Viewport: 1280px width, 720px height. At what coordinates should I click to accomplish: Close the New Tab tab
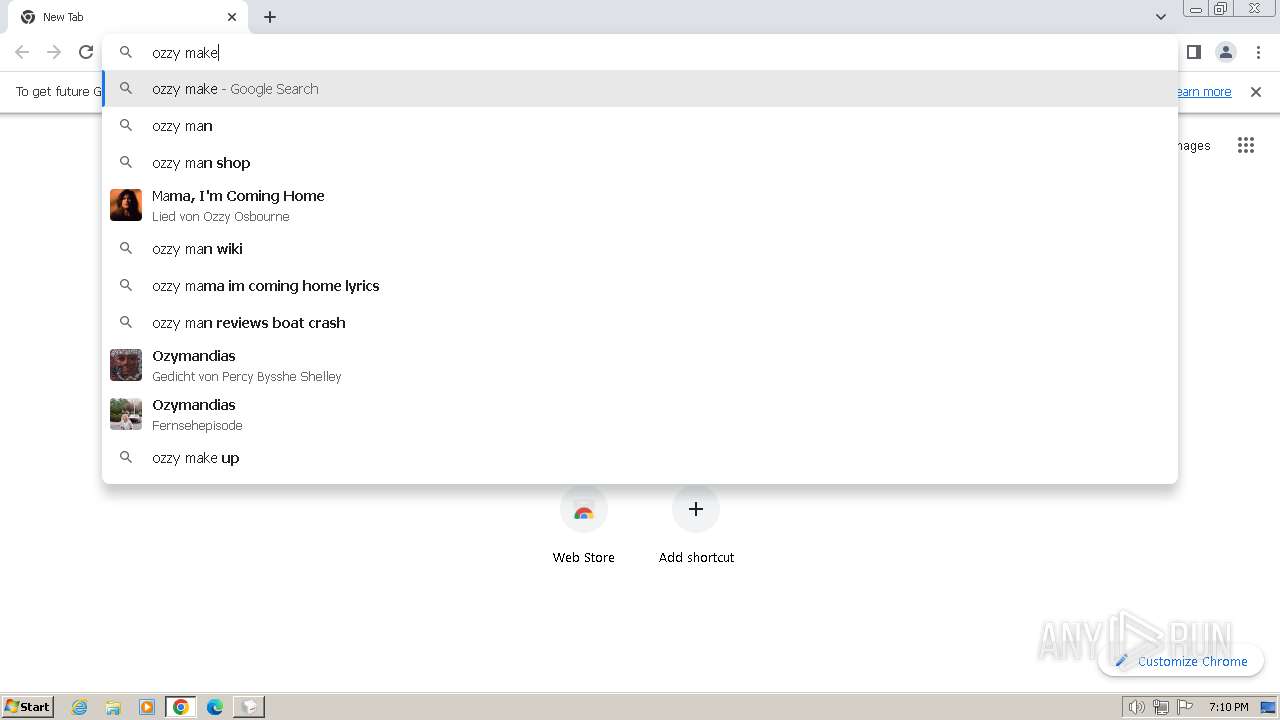point(232,17)
